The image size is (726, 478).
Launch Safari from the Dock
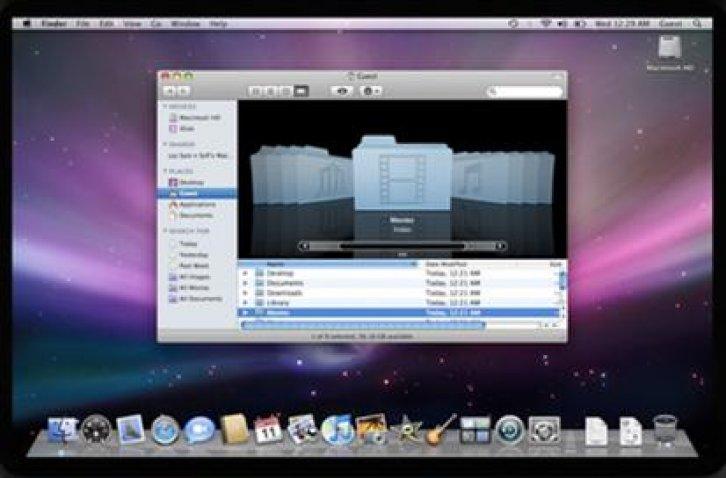click(x=165, y=430)
